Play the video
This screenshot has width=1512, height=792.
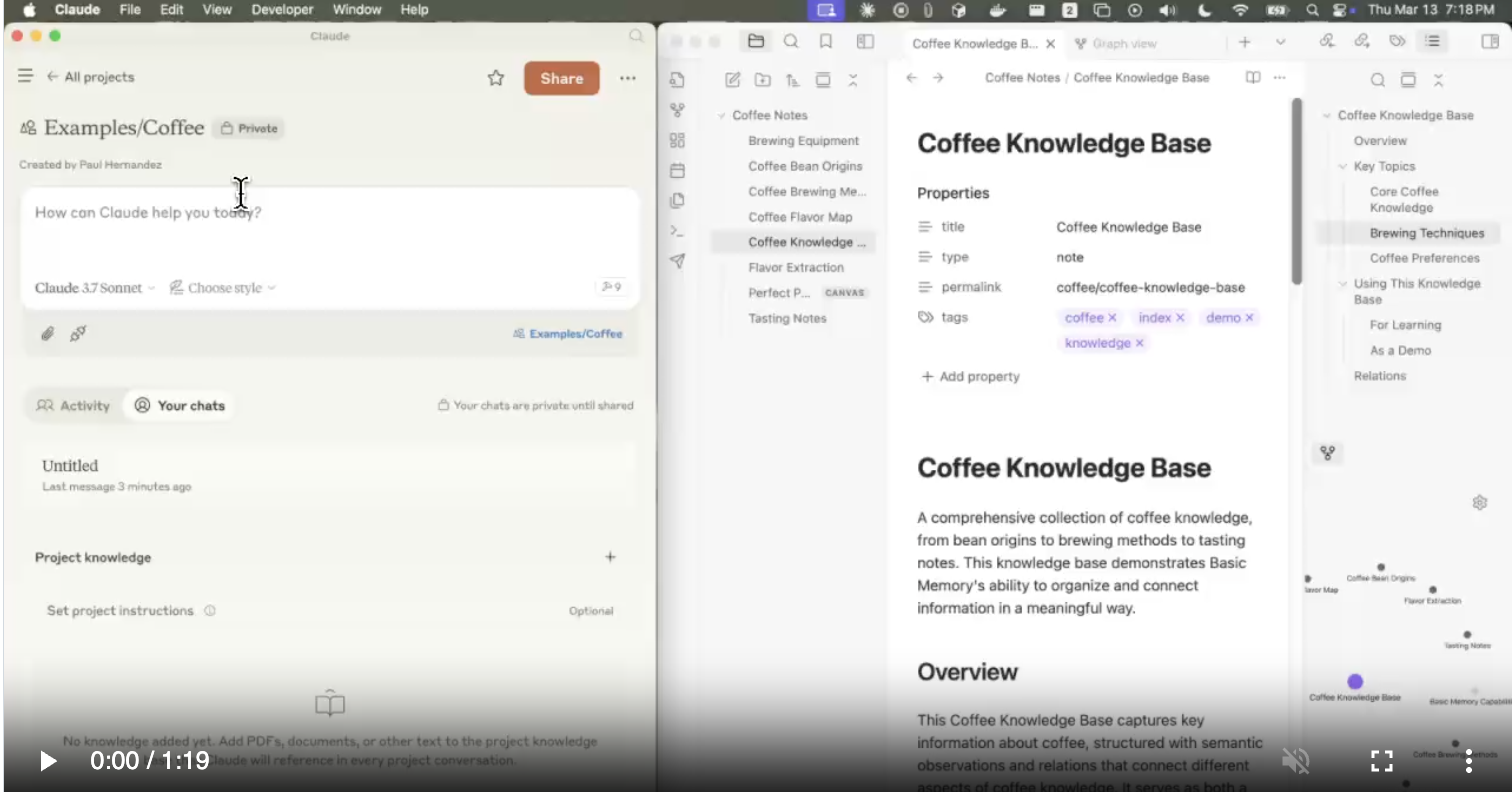point(47,761)
